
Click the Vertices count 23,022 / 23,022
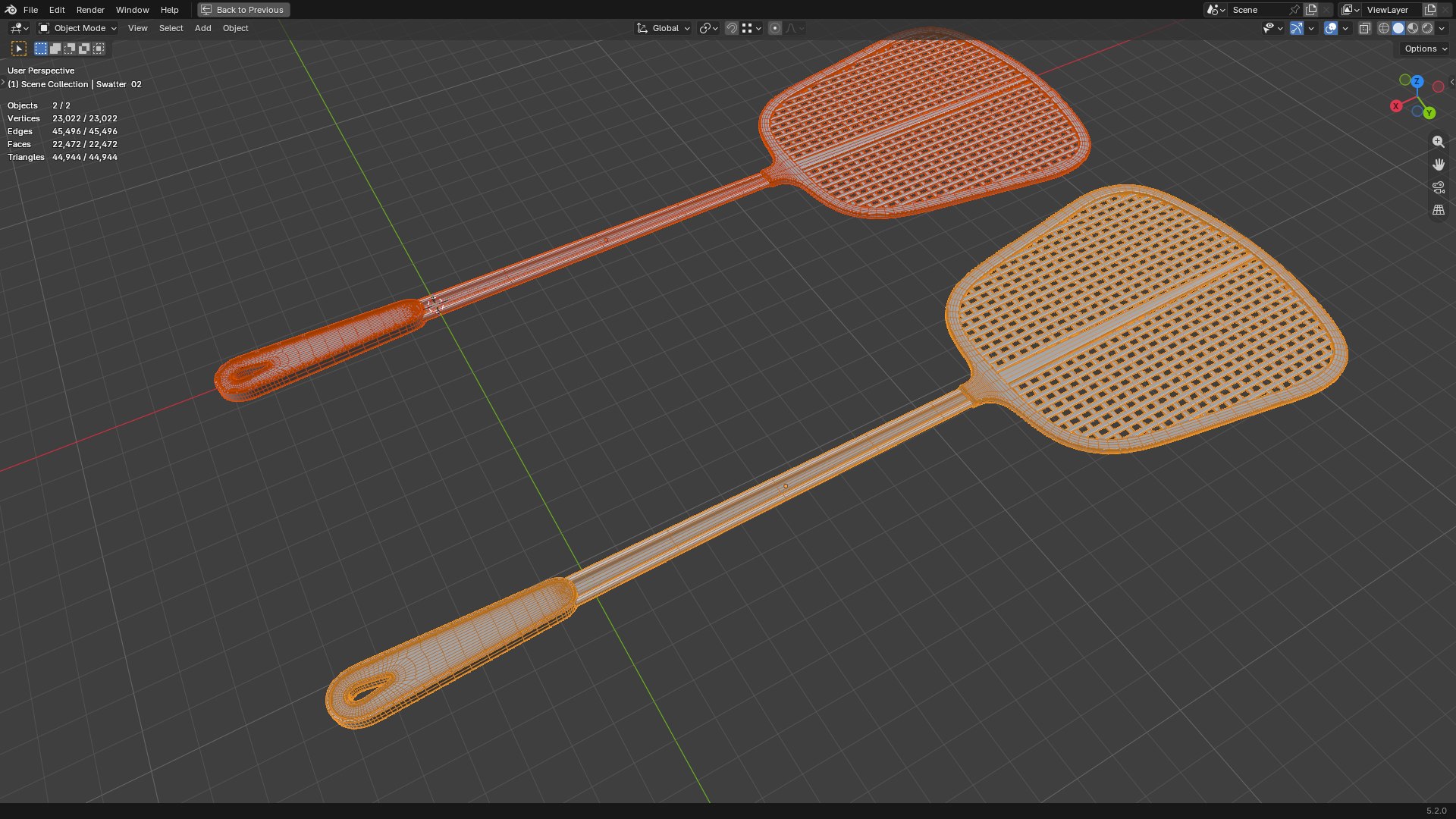click(85, 118)
